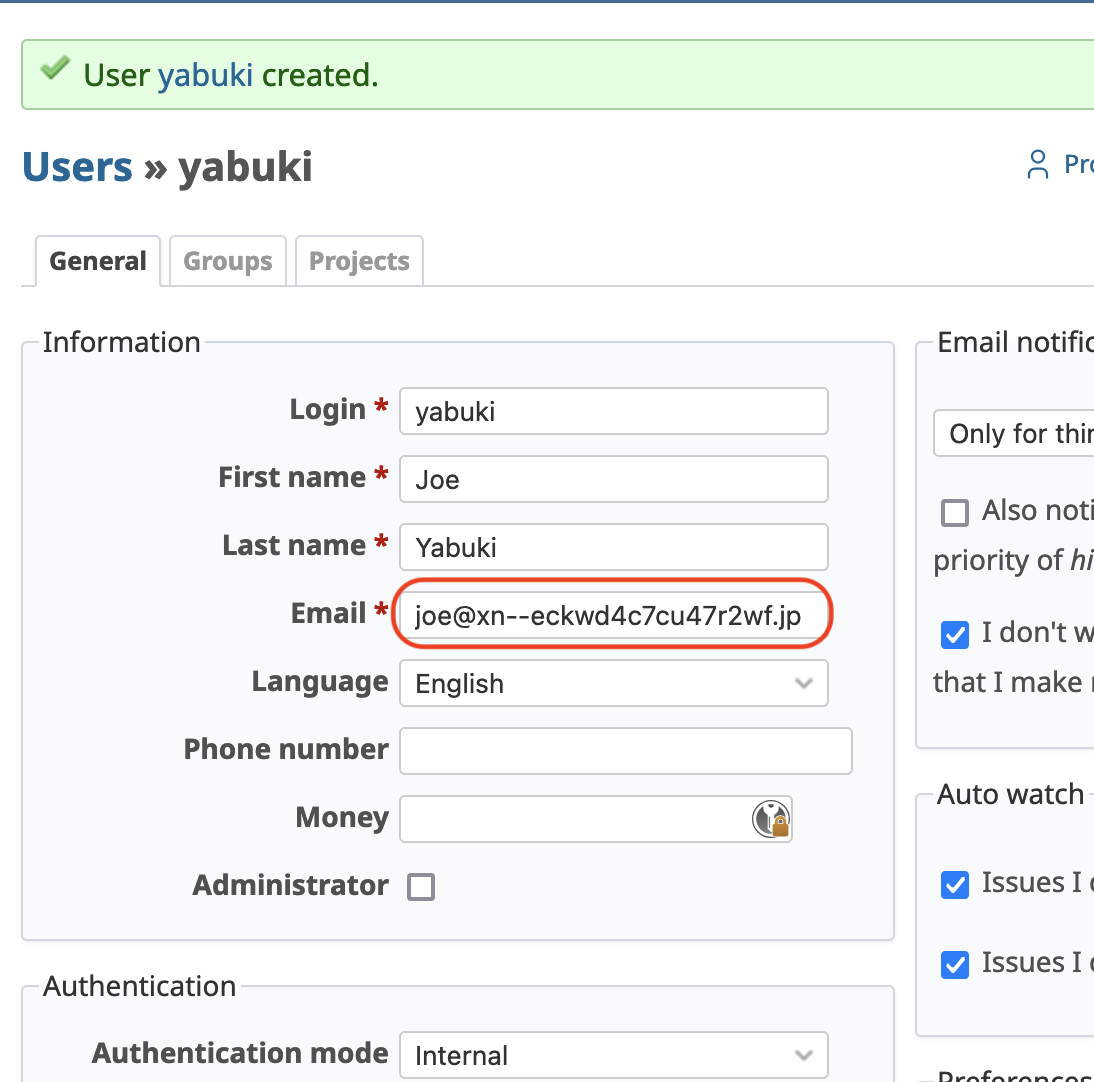Go to Users via breadcrumb link

(x=77, y=167)
